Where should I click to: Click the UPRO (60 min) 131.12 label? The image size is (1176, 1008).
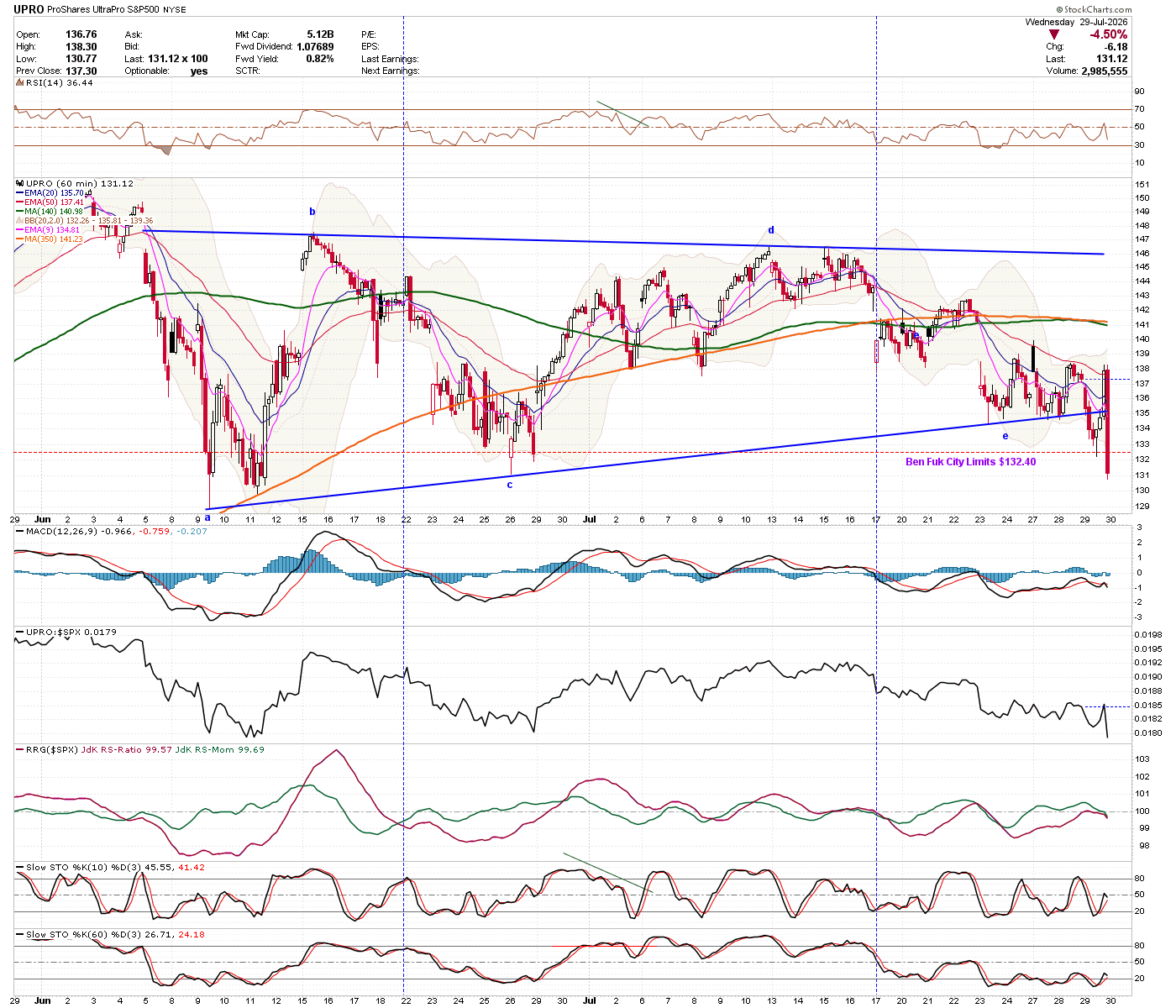point(80,183)
